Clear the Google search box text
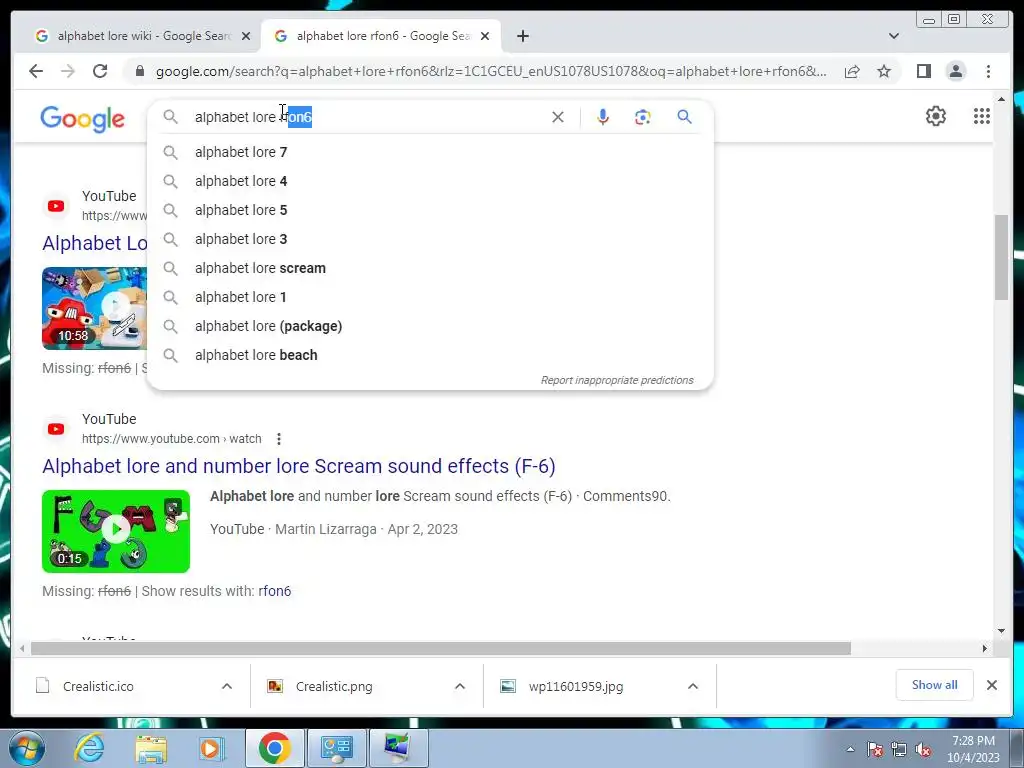 pos(558,117)
